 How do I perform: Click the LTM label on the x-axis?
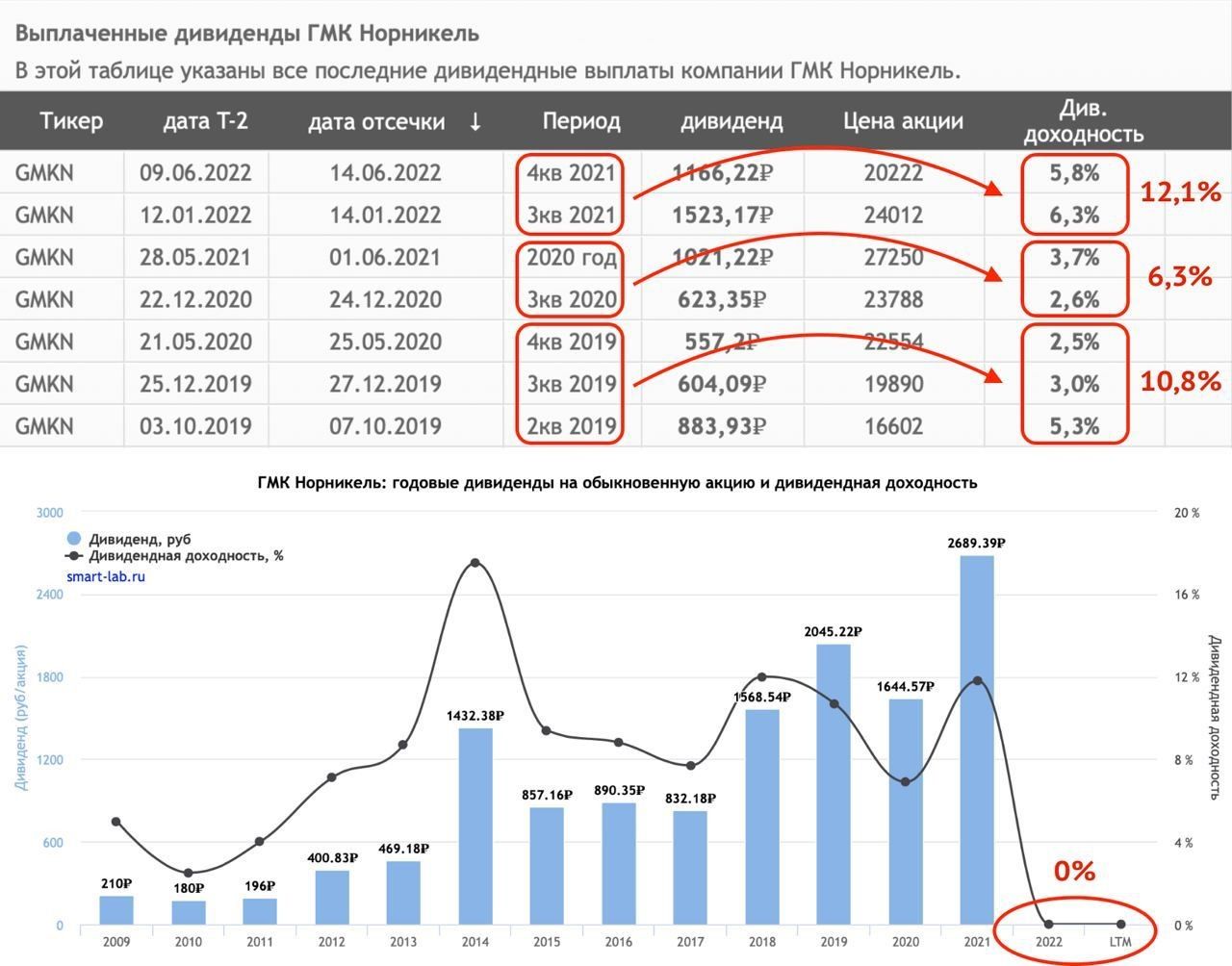point(1120,942)
